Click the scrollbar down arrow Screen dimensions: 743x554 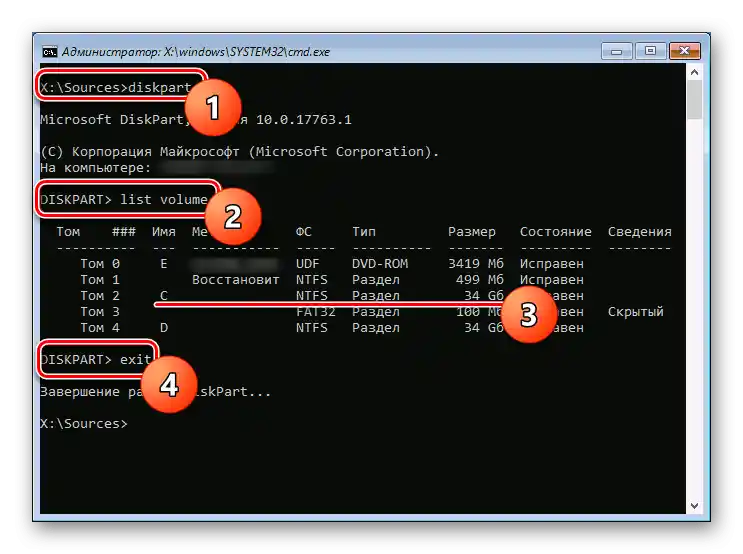coord(694,506)
